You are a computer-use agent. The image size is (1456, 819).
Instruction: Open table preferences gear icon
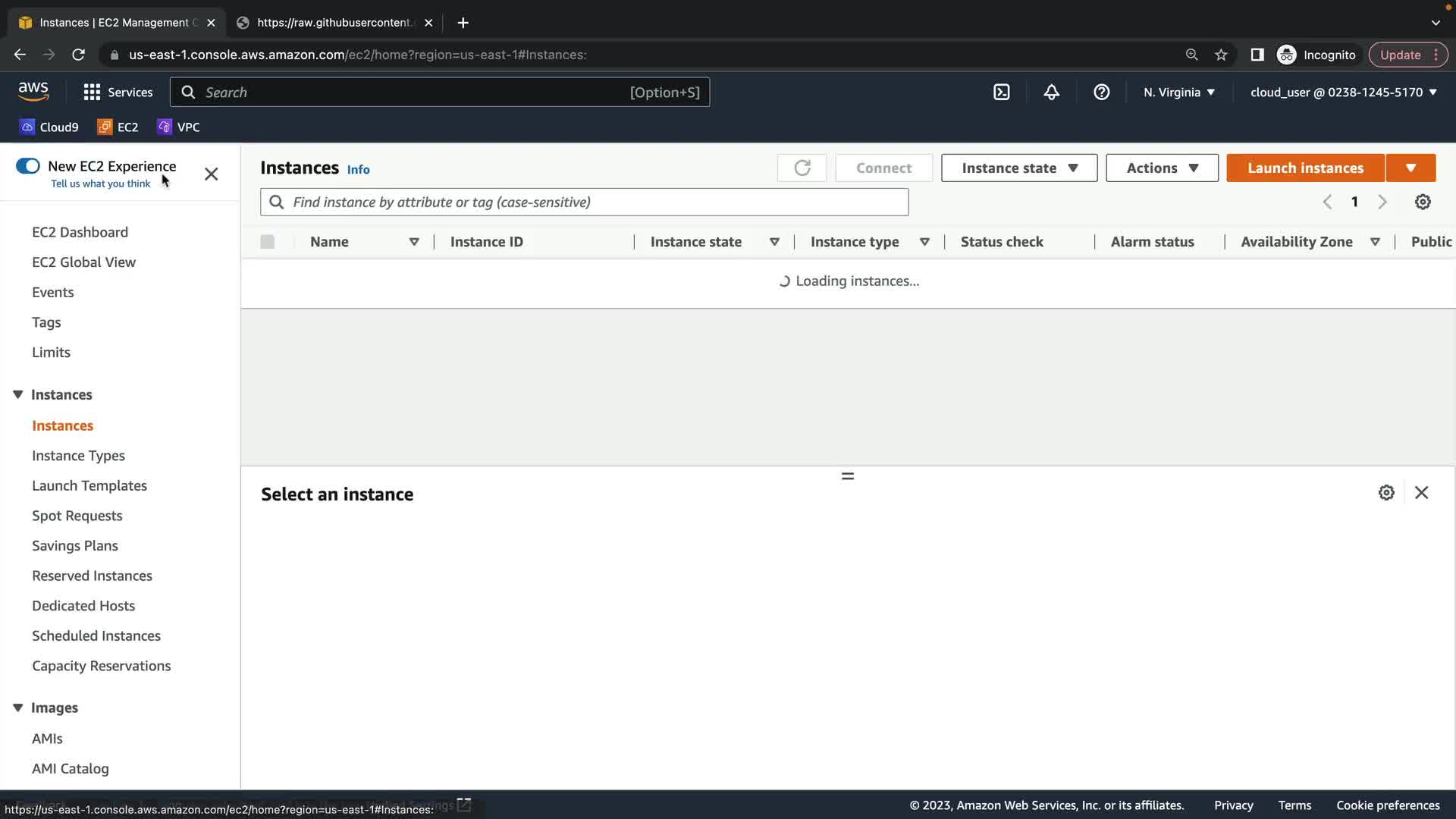click(x=1423, y=202)
